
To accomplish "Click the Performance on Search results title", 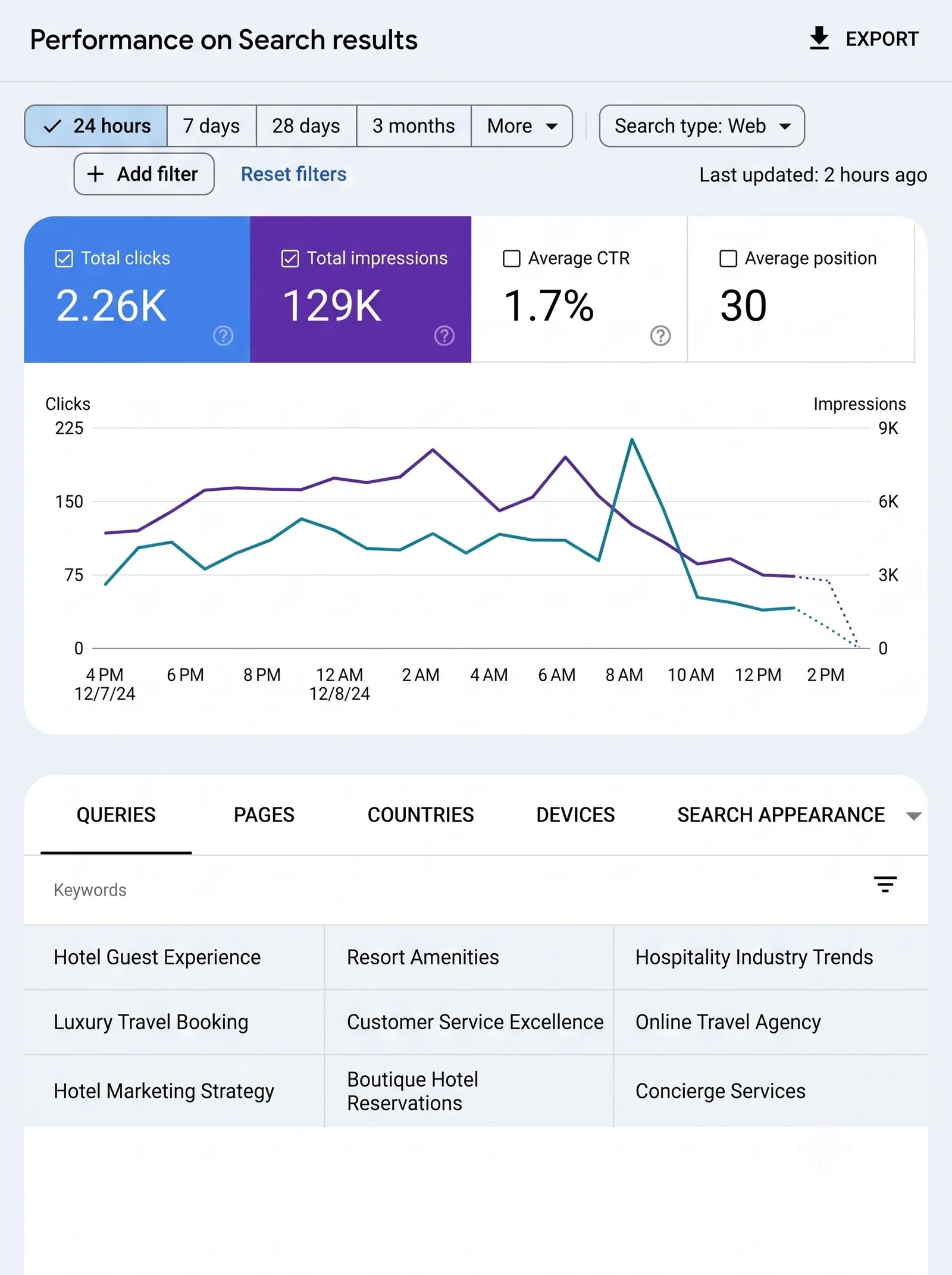I will pos(224,40).
